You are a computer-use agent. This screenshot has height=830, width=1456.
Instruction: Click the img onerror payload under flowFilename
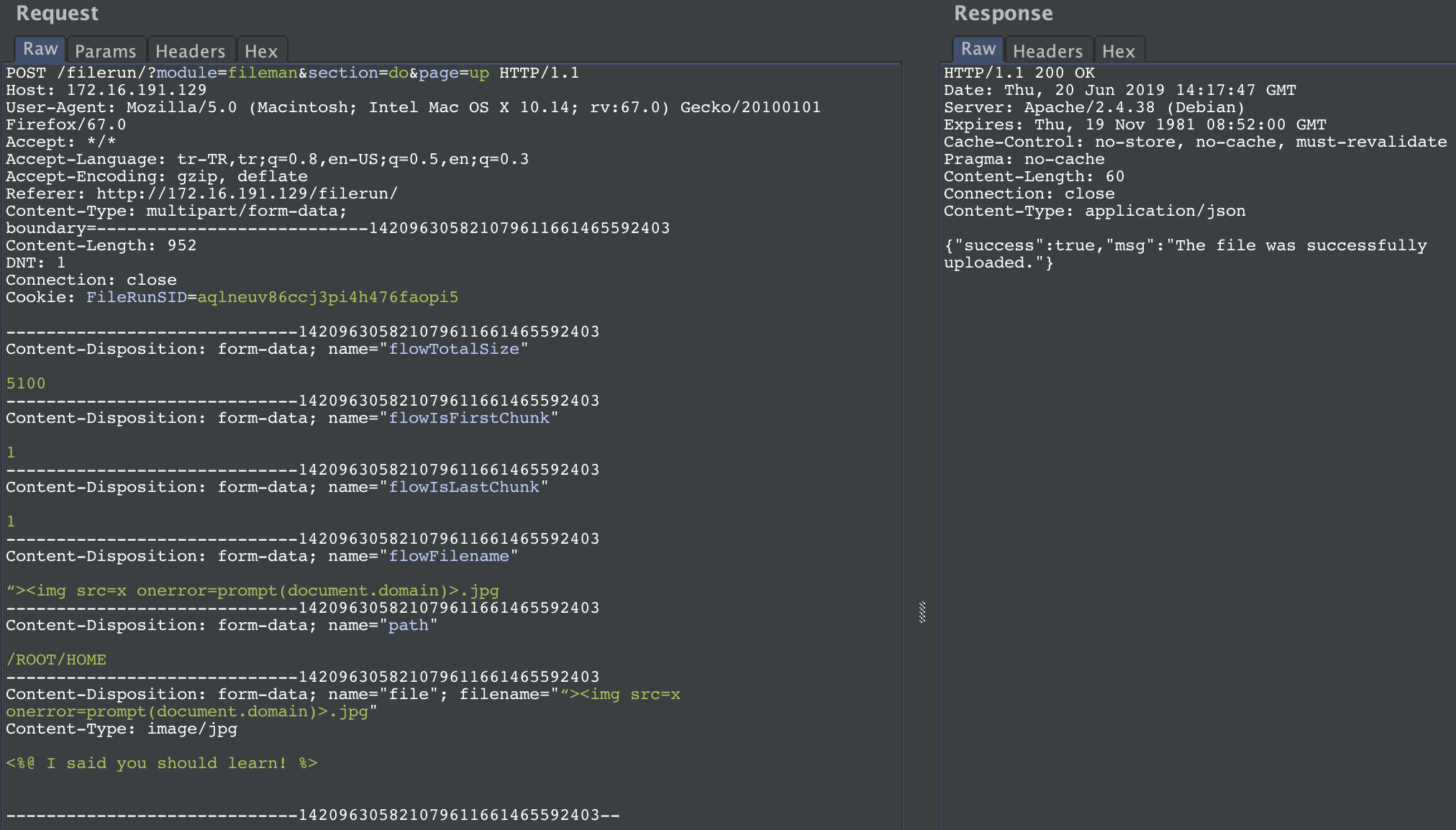(252, 590)
